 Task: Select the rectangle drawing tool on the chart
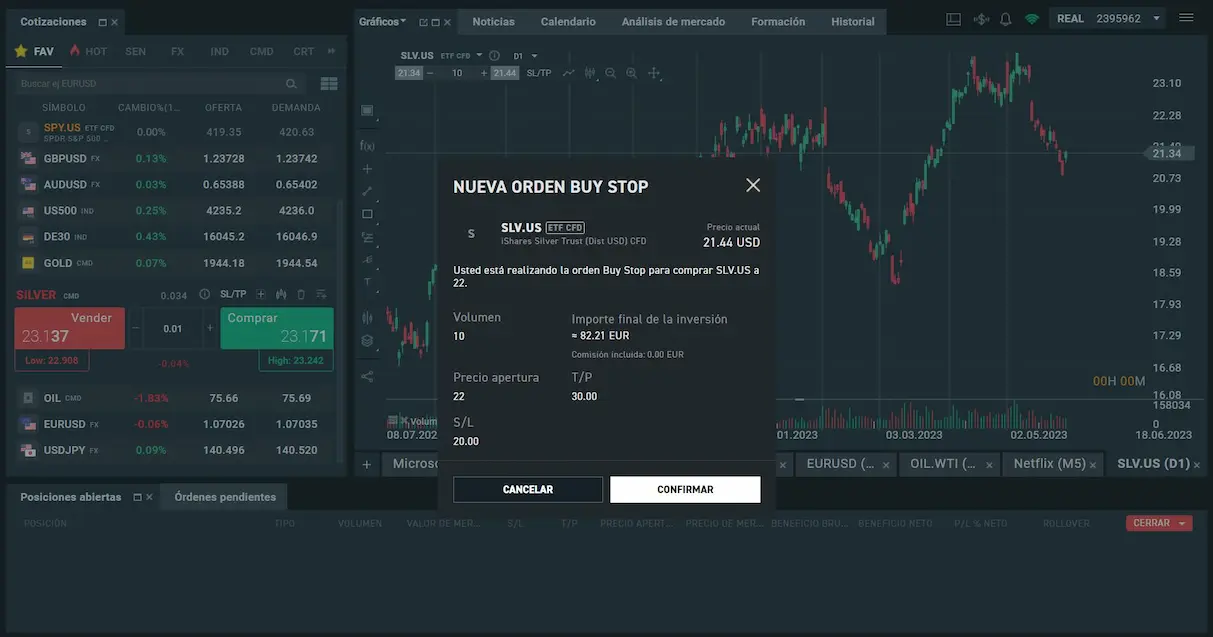(367, 213)
